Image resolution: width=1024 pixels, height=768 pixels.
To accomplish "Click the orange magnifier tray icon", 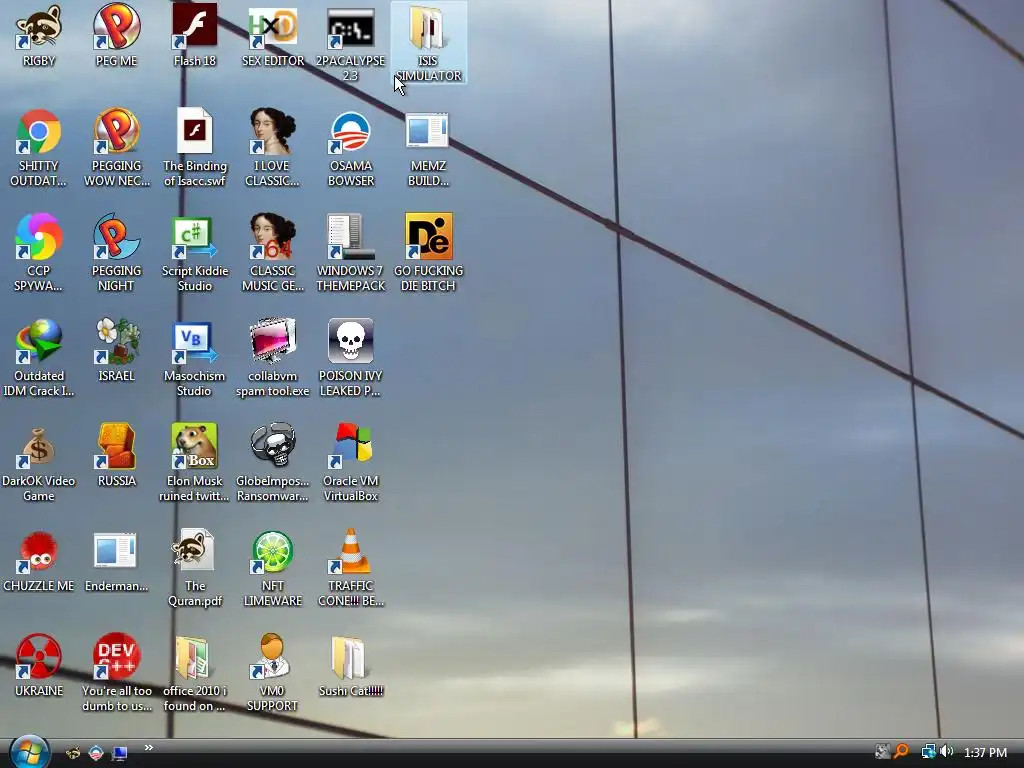I will [x=902, y=752].
